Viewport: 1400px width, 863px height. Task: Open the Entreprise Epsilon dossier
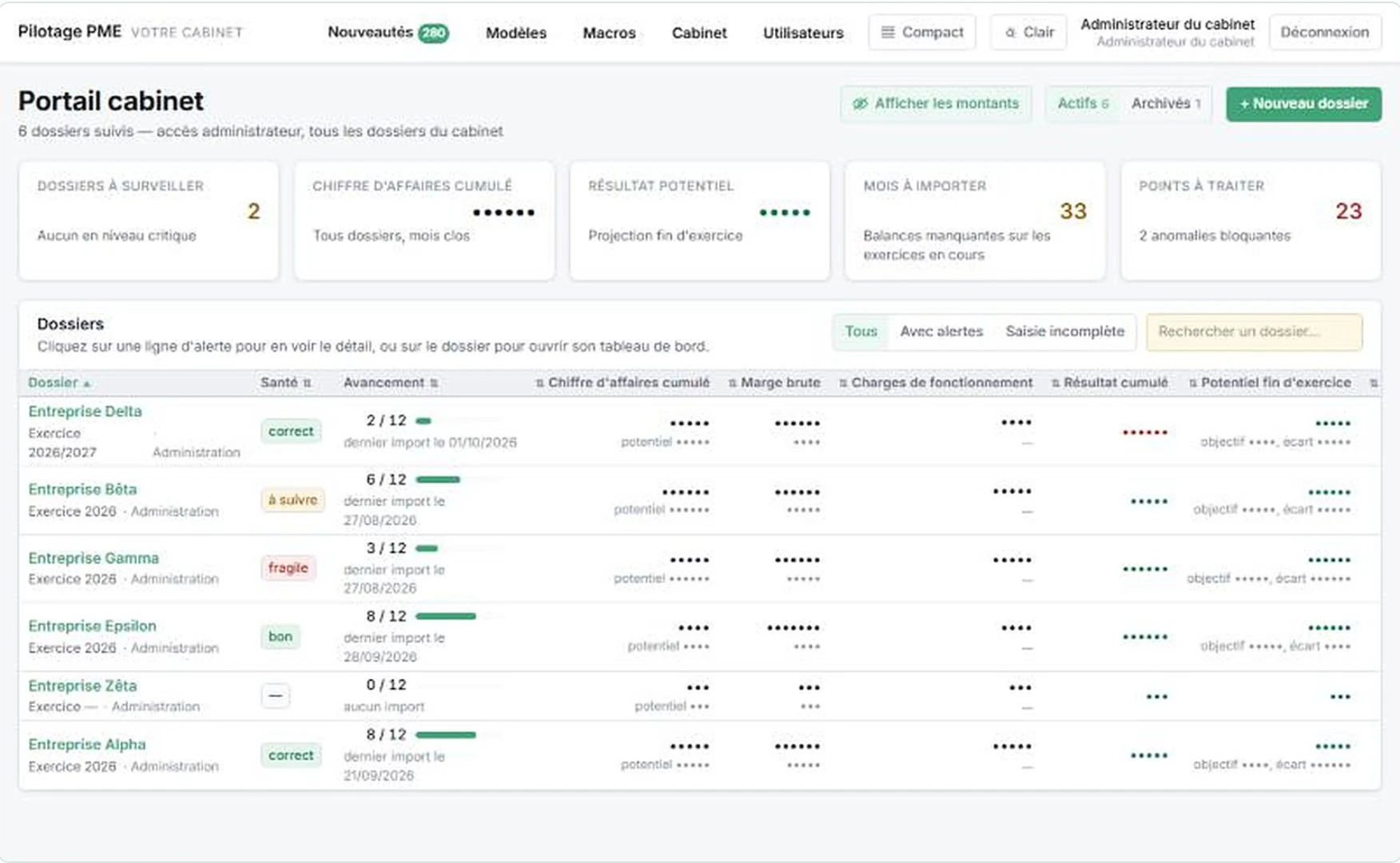[x=92, y=626]
